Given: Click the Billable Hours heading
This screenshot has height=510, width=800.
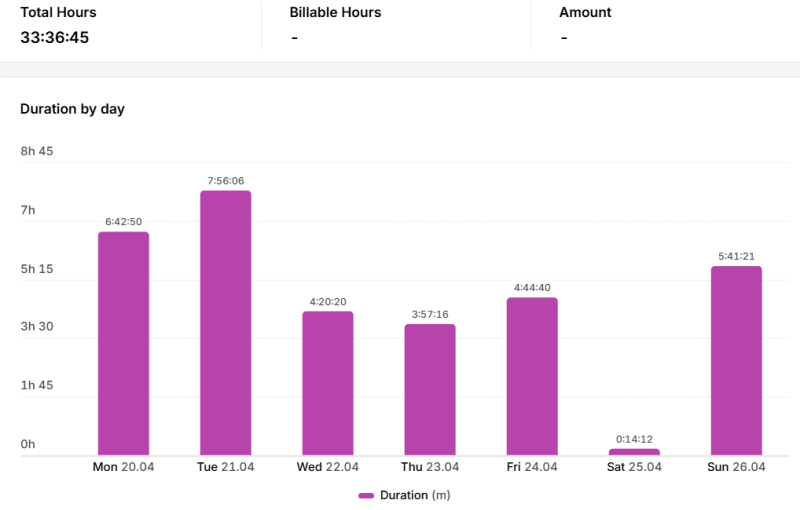Looking at the screenshot, I should point(335,12).
